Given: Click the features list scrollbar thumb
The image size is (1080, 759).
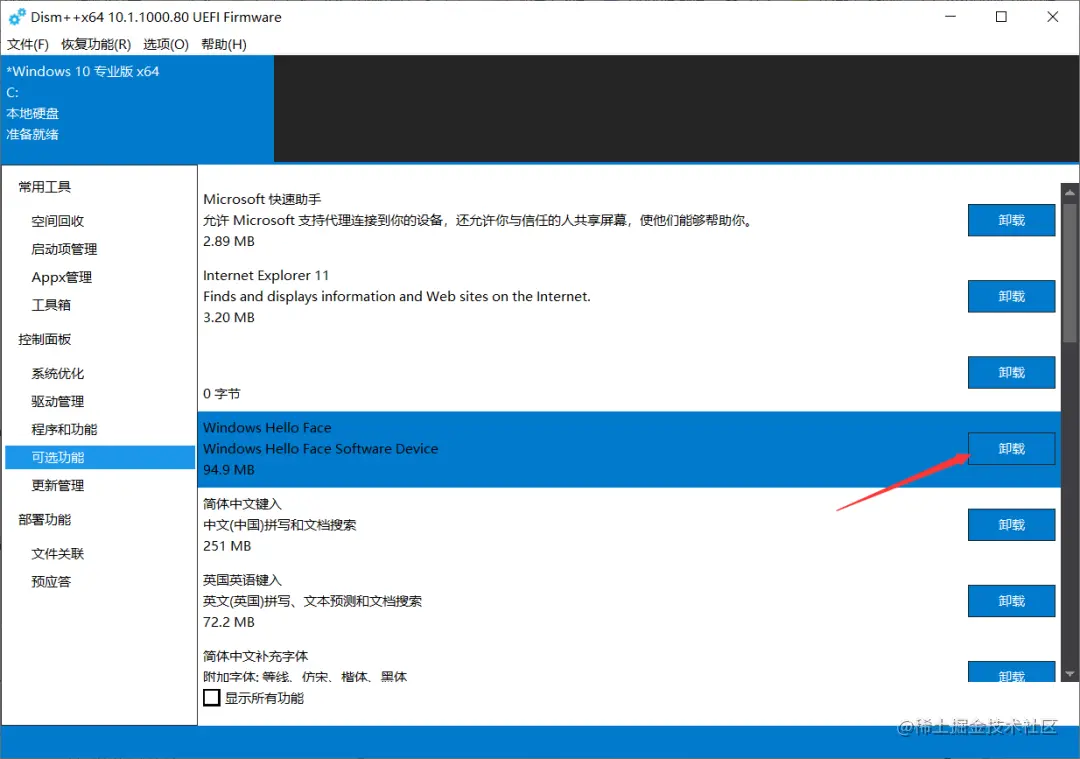Looking at the screenshot, I should click(x=1070, y=272).
